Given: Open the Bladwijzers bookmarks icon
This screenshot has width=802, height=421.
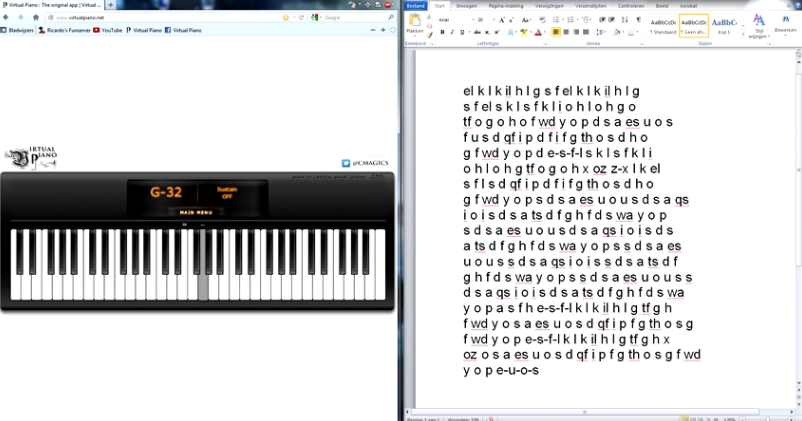Looking at the screenshot, I should [x=3, y=30].
